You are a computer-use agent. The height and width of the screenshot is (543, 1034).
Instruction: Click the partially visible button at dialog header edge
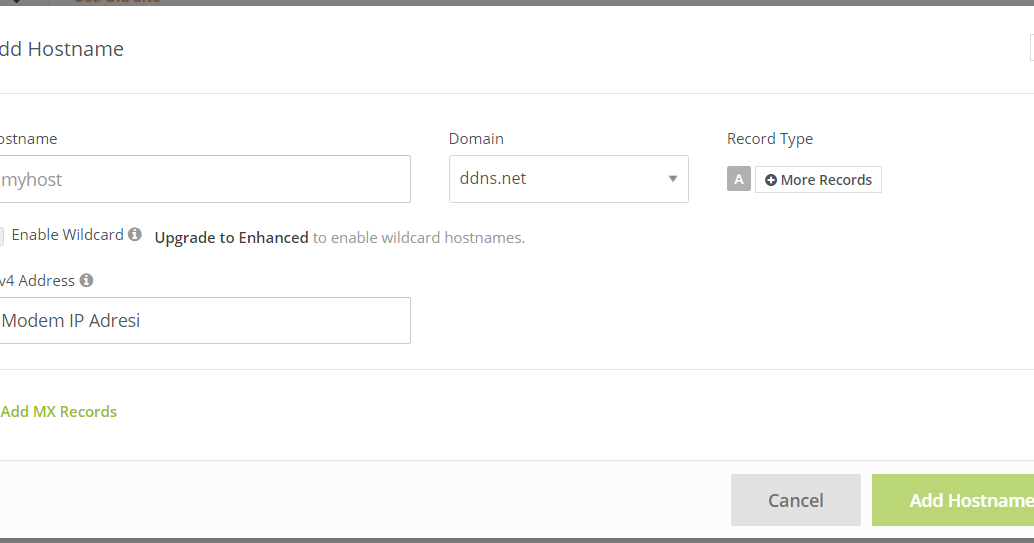[1031, 48]
